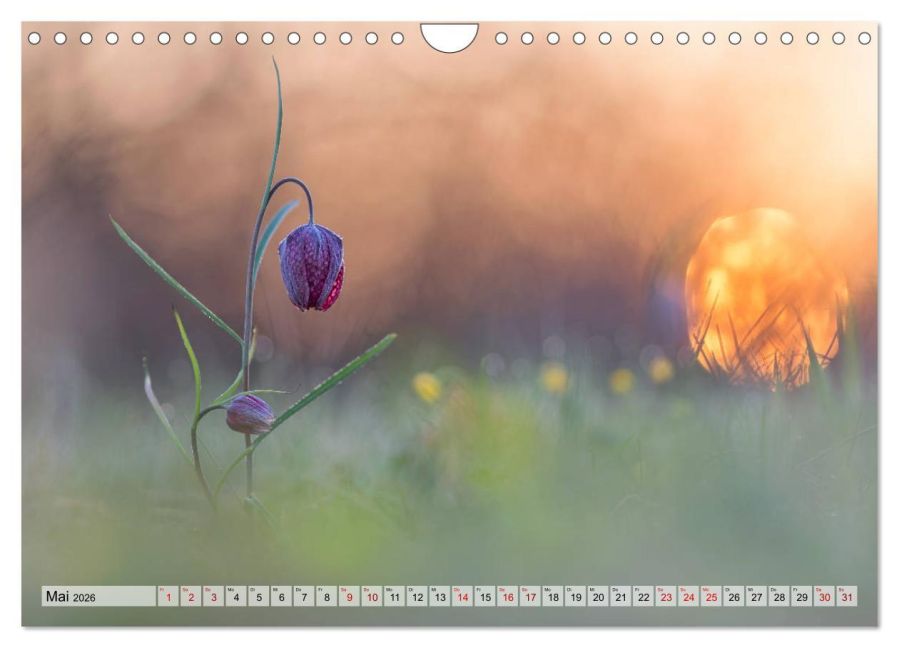This screenshot has height=648, width=899.
Task: Select day 11 in the calendar strip
Action: pos(395,596)
